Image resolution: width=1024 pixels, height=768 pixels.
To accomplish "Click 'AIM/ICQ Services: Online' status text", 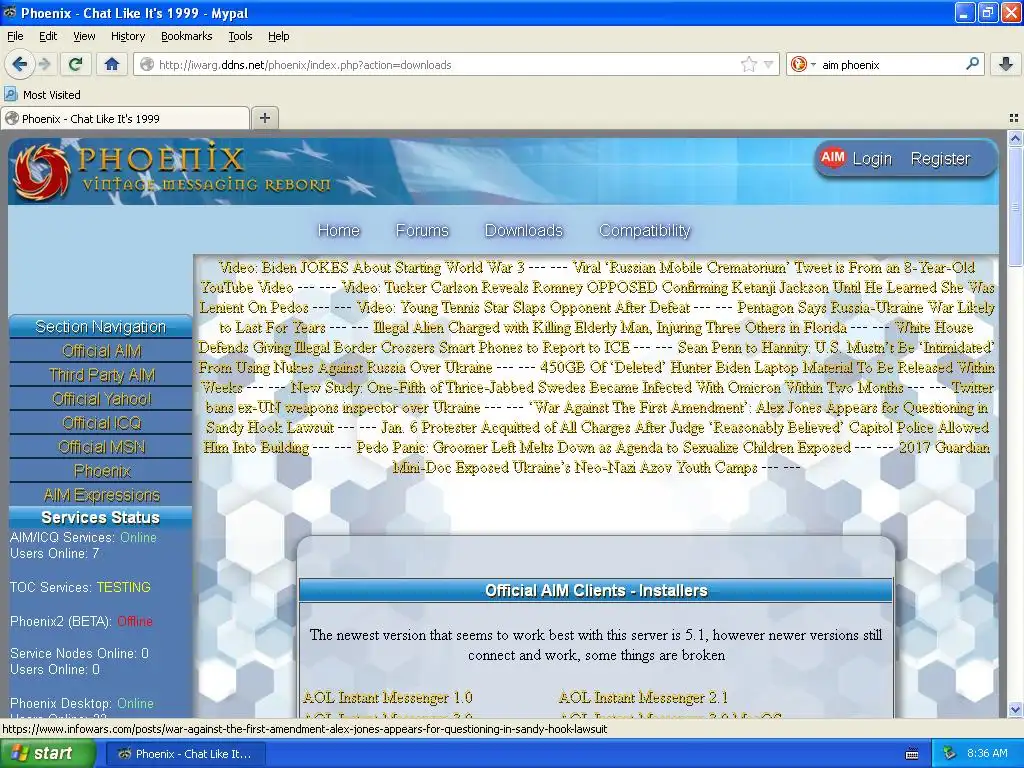I will (x=83, y=537).
